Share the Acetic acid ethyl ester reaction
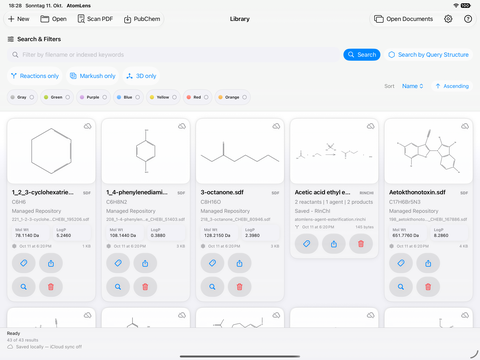This screenshot has height=360, width=480. pyautogui.click(x=334, y=244)
